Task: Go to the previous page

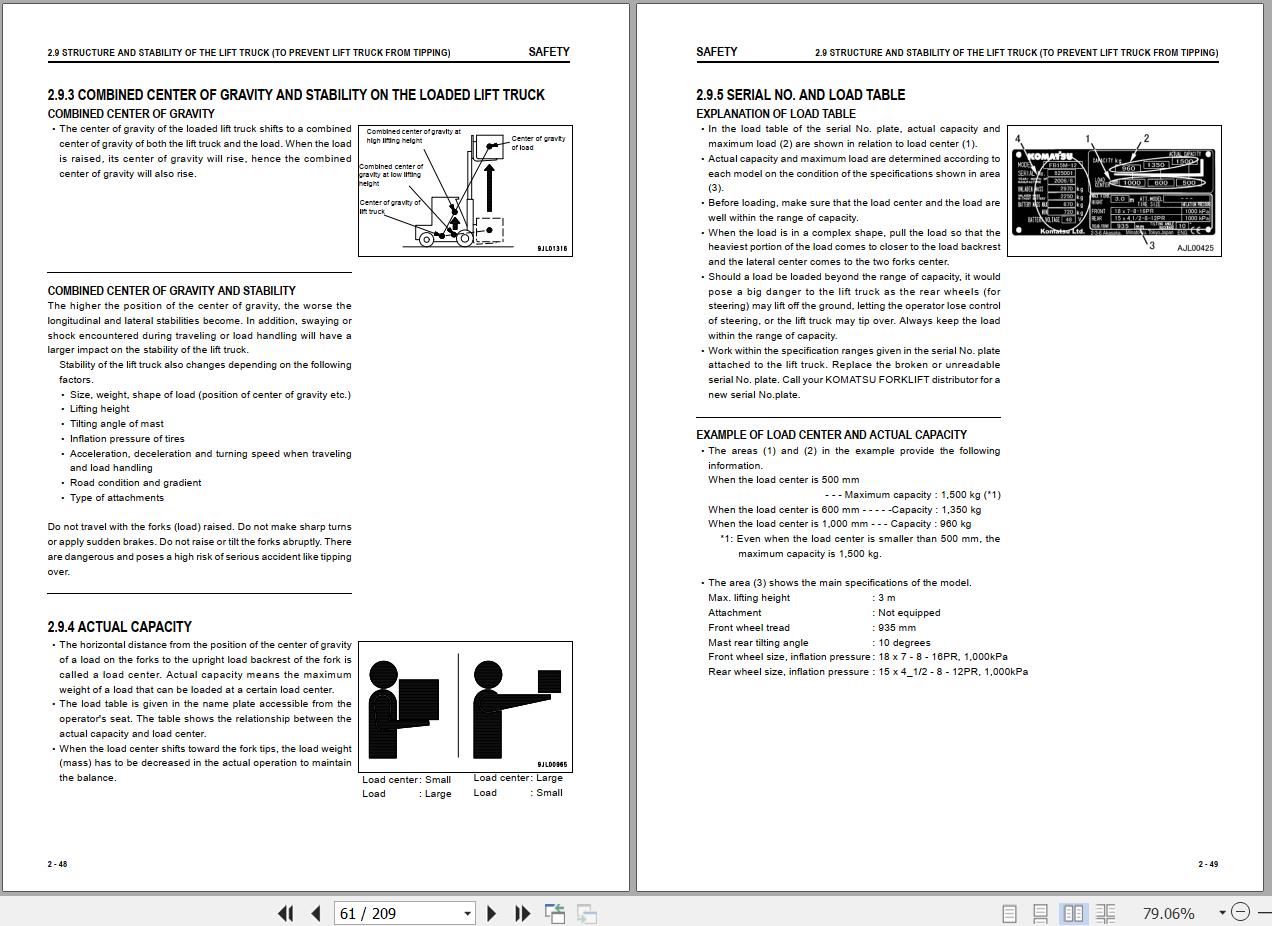Action: (316, 913)
